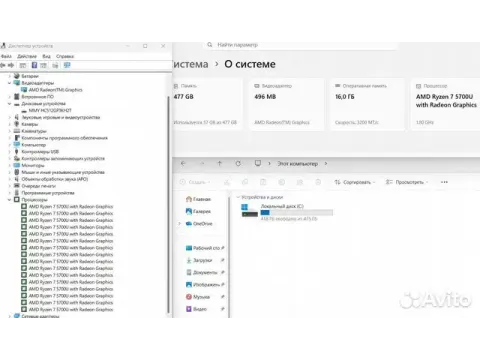
Task: Open Изображения in Explorer sidebar
Action: click(203, 285)
